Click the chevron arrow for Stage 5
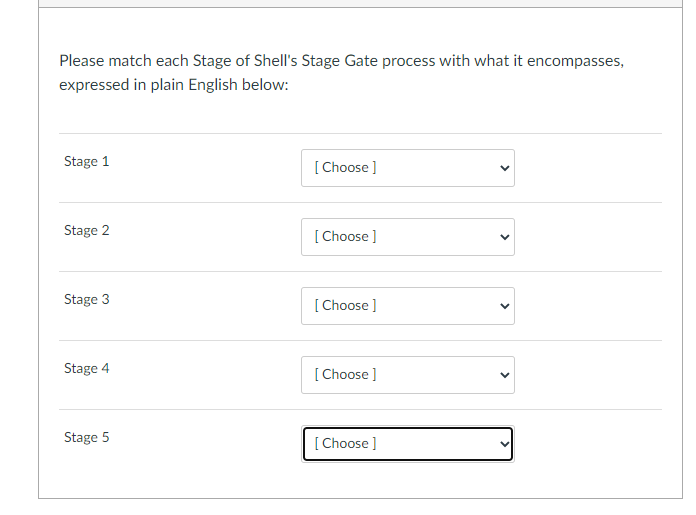Screen dimensions: 696x515 (x=504, y=444)
